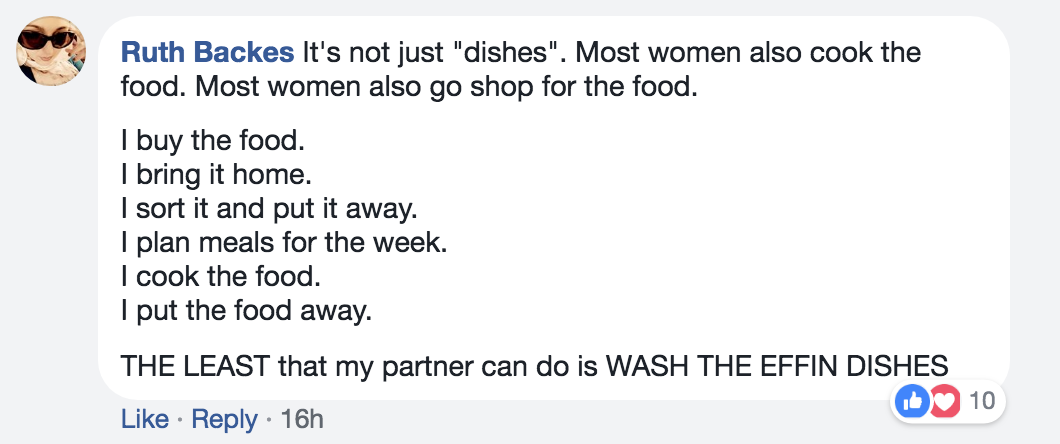Click the line "I put the food away."

(x=247, y=310)
